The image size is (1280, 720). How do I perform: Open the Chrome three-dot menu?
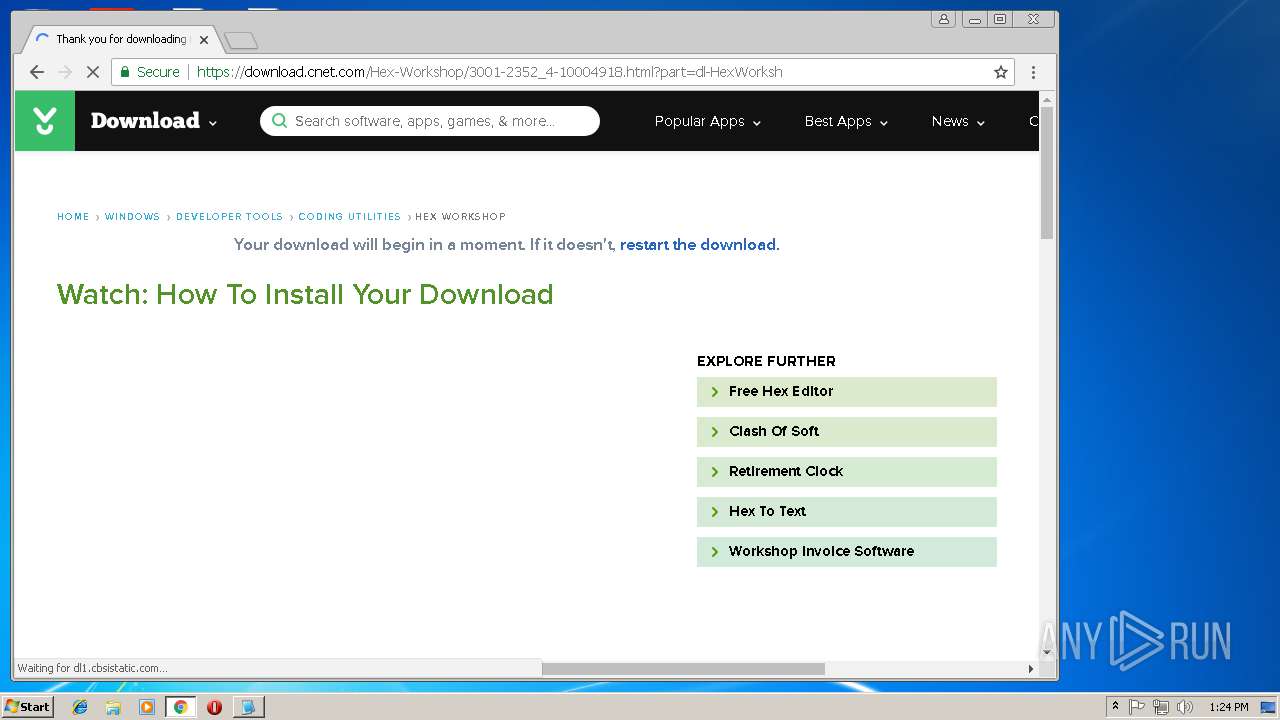click(1033, 72)
